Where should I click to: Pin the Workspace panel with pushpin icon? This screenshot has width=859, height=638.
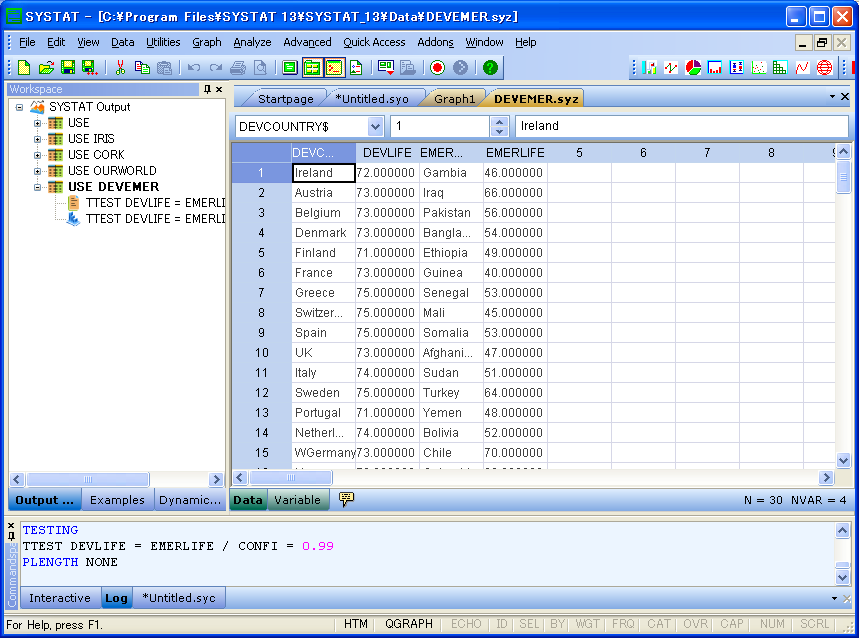(207, 89)
